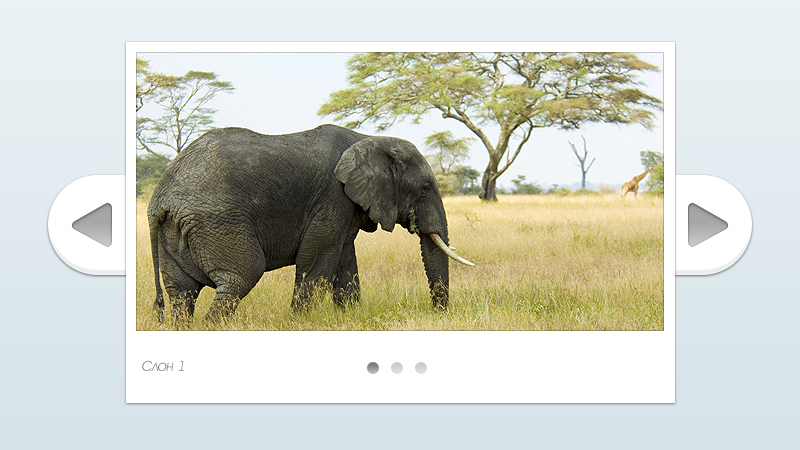This screenshot has height=450, width=800.
Task: Click the left previous-slide arrow
Action: pyautogui.click(x=92, y=225)
